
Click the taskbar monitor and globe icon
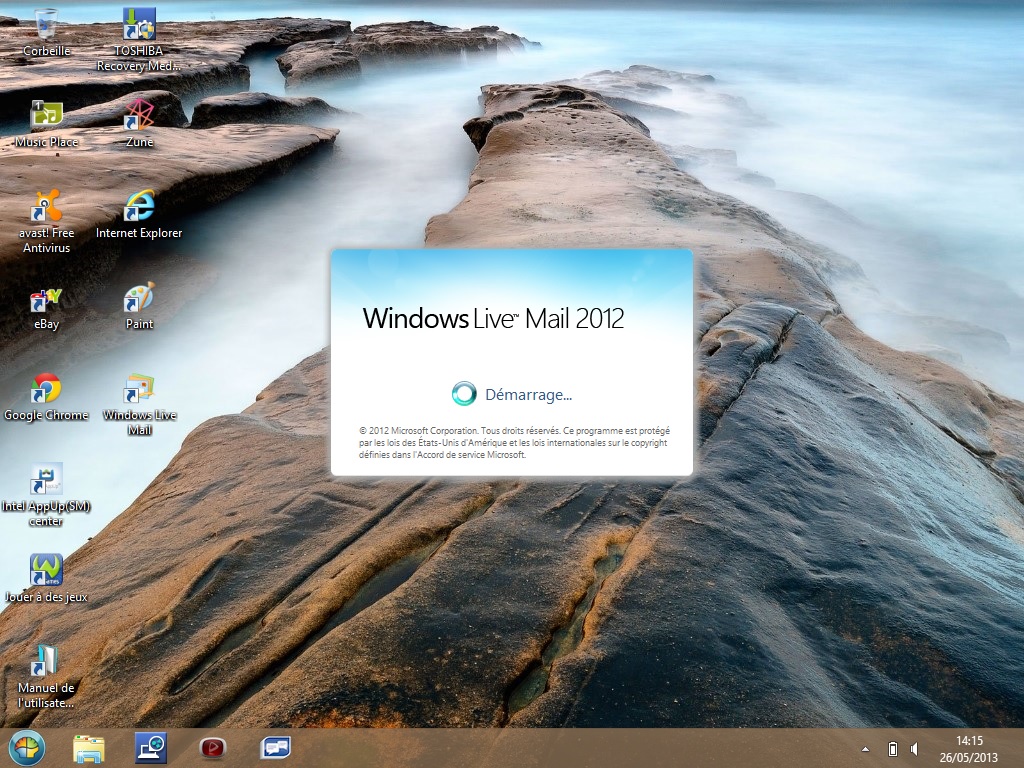[151, 748]
